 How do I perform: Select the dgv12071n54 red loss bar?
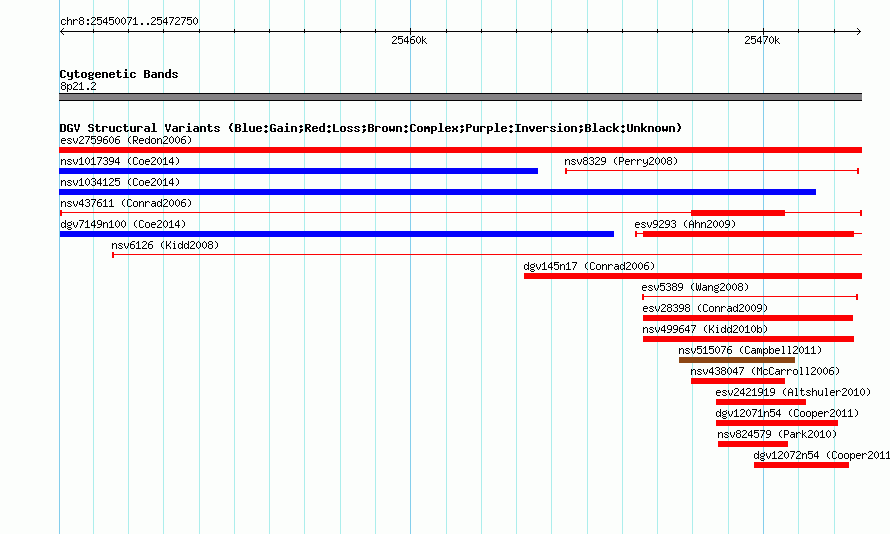(x=776, y=423)
